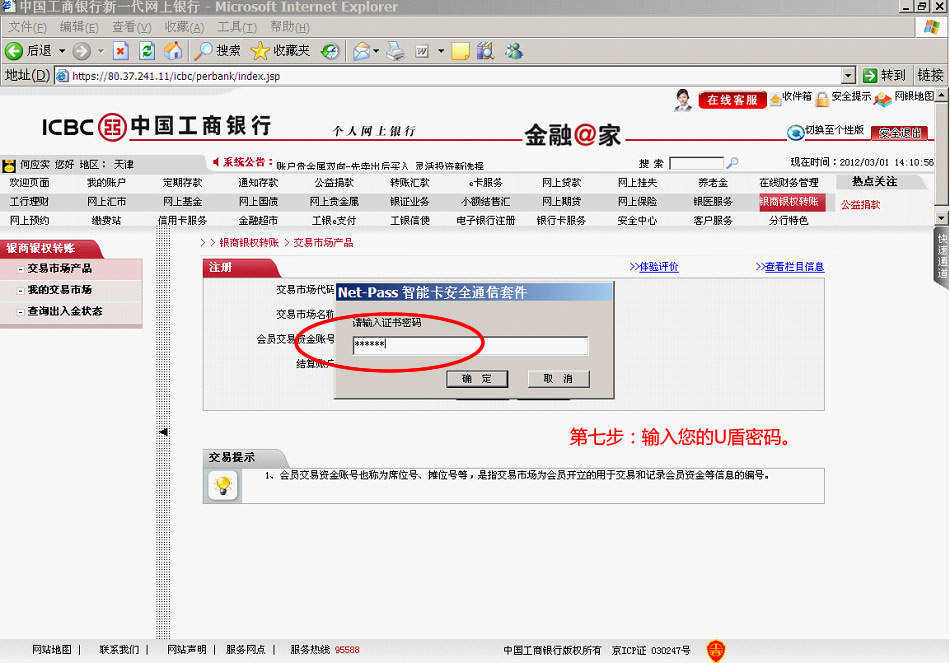The image size is (950, 663).
Task: Collapse the 查询出入金状态 sidebar item
Action: (21, 312)
